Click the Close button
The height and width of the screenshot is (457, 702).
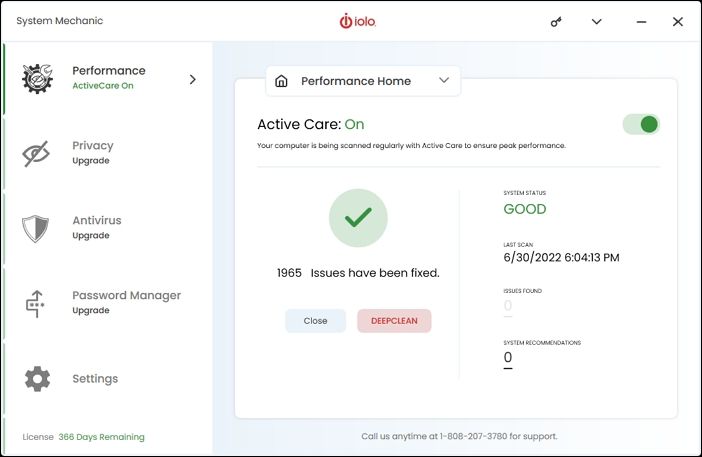(316, 321)
